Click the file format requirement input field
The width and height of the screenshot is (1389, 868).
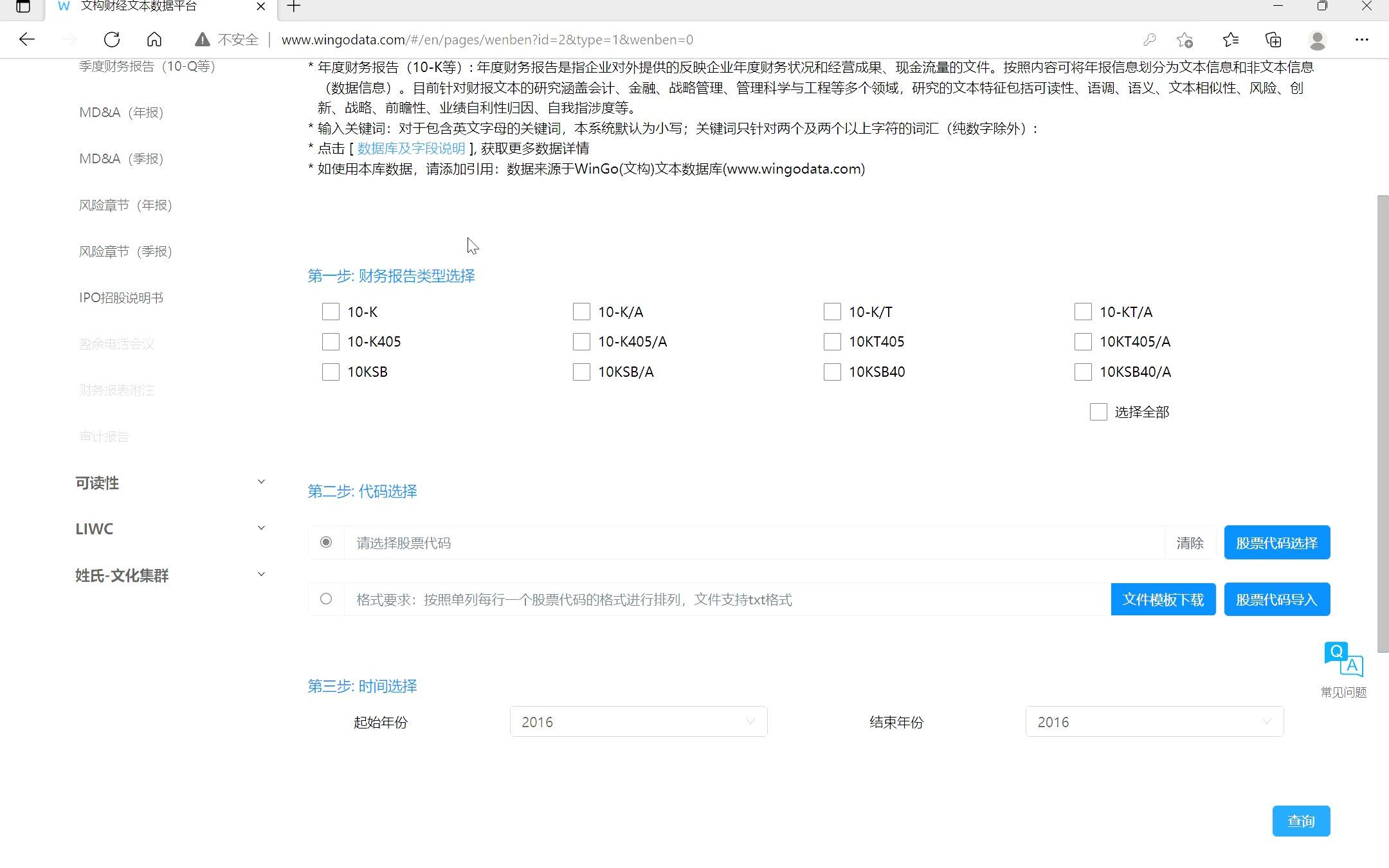(727, 599)
